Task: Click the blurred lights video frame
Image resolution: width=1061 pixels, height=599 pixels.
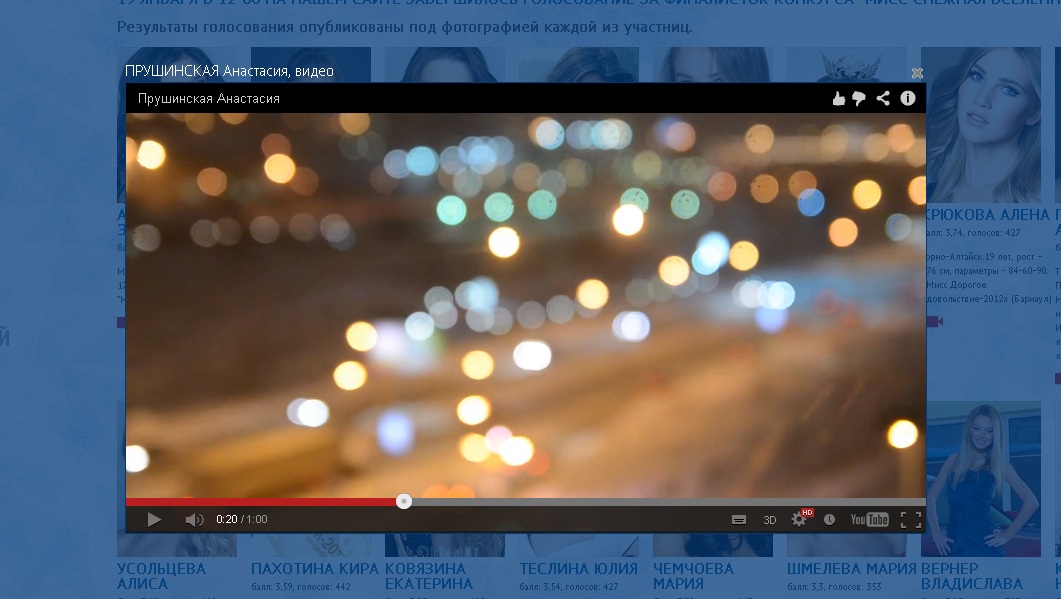Action: point(526,305)
